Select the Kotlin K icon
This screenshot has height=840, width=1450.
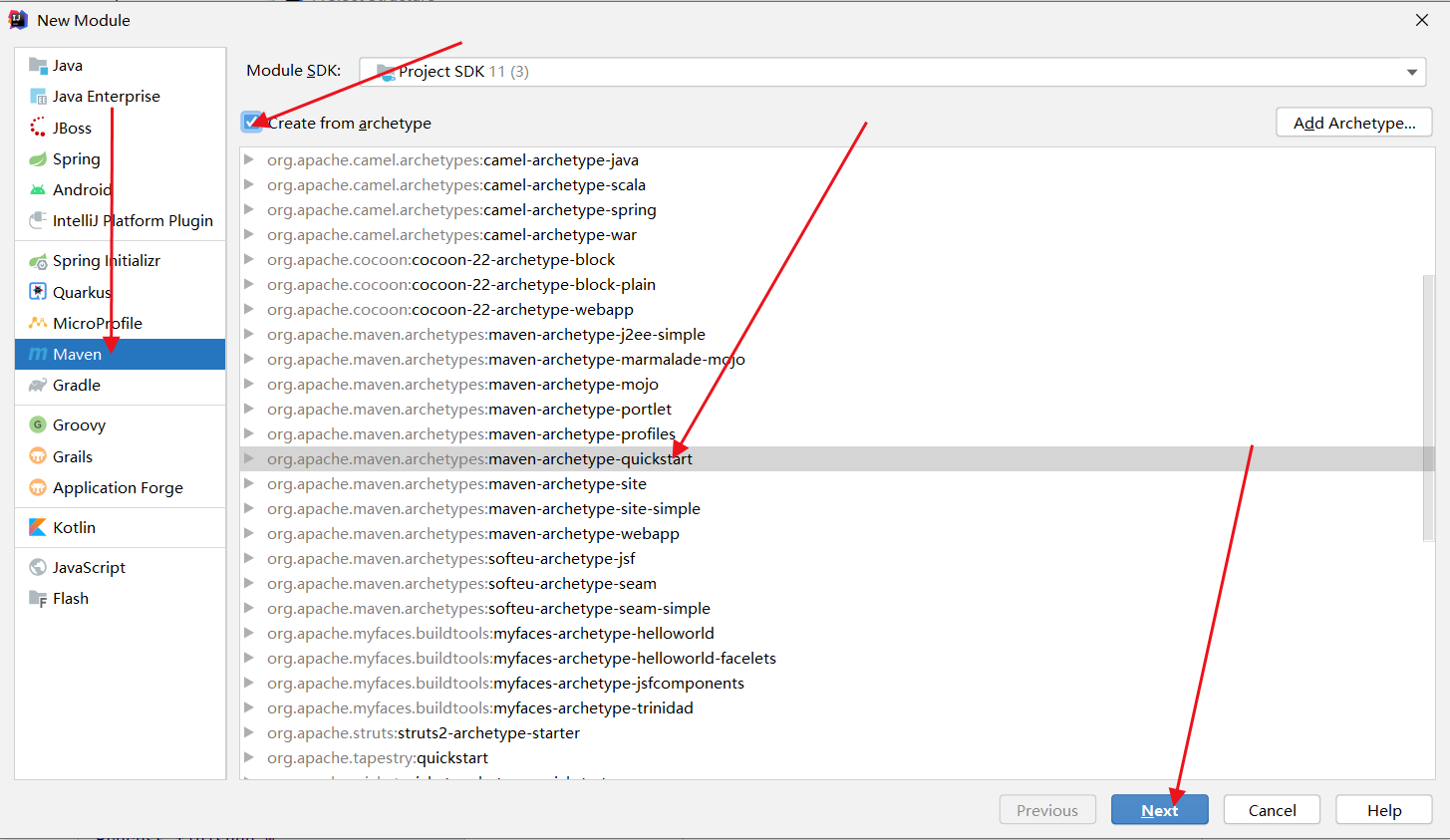point(38,527)
